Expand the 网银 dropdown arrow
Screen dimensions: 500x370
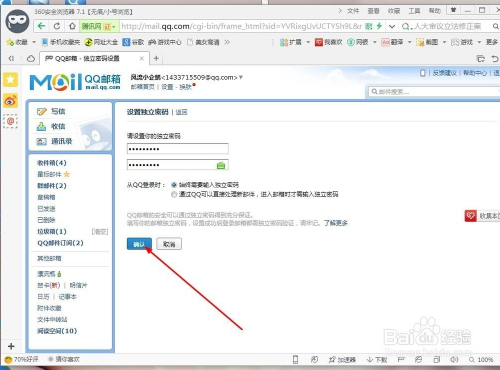click(x=374, y=42)
